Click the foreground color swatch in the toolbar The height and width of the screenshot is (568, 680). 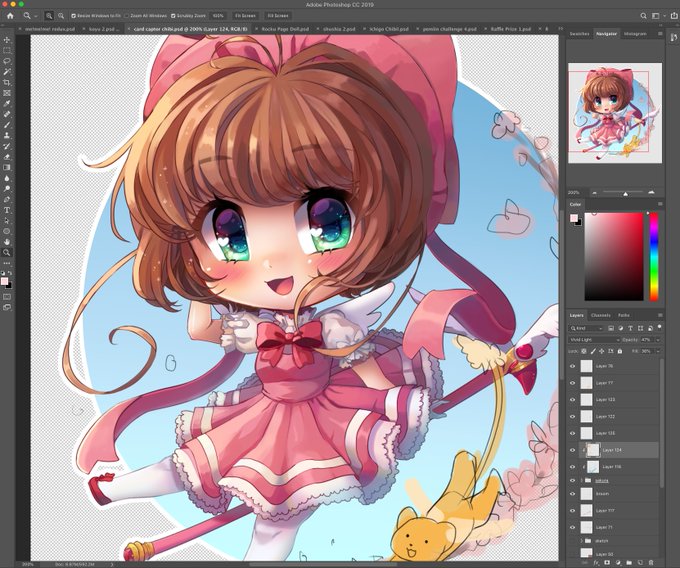pos(4,282)
